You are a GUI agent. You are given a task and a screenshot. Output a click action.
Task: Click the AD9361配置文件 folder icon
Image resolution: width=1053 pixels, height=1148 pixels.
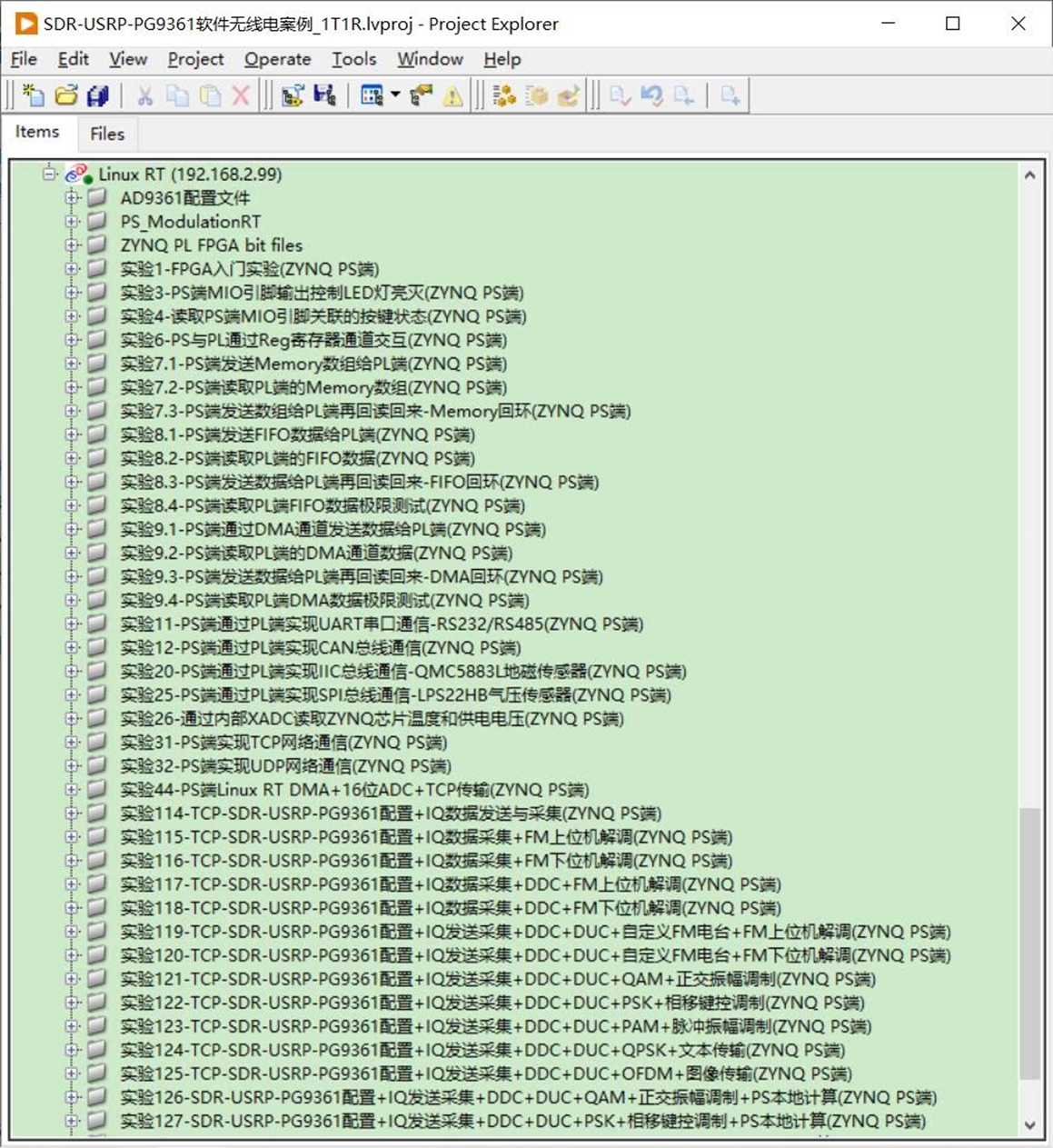[x=97, y=197]
